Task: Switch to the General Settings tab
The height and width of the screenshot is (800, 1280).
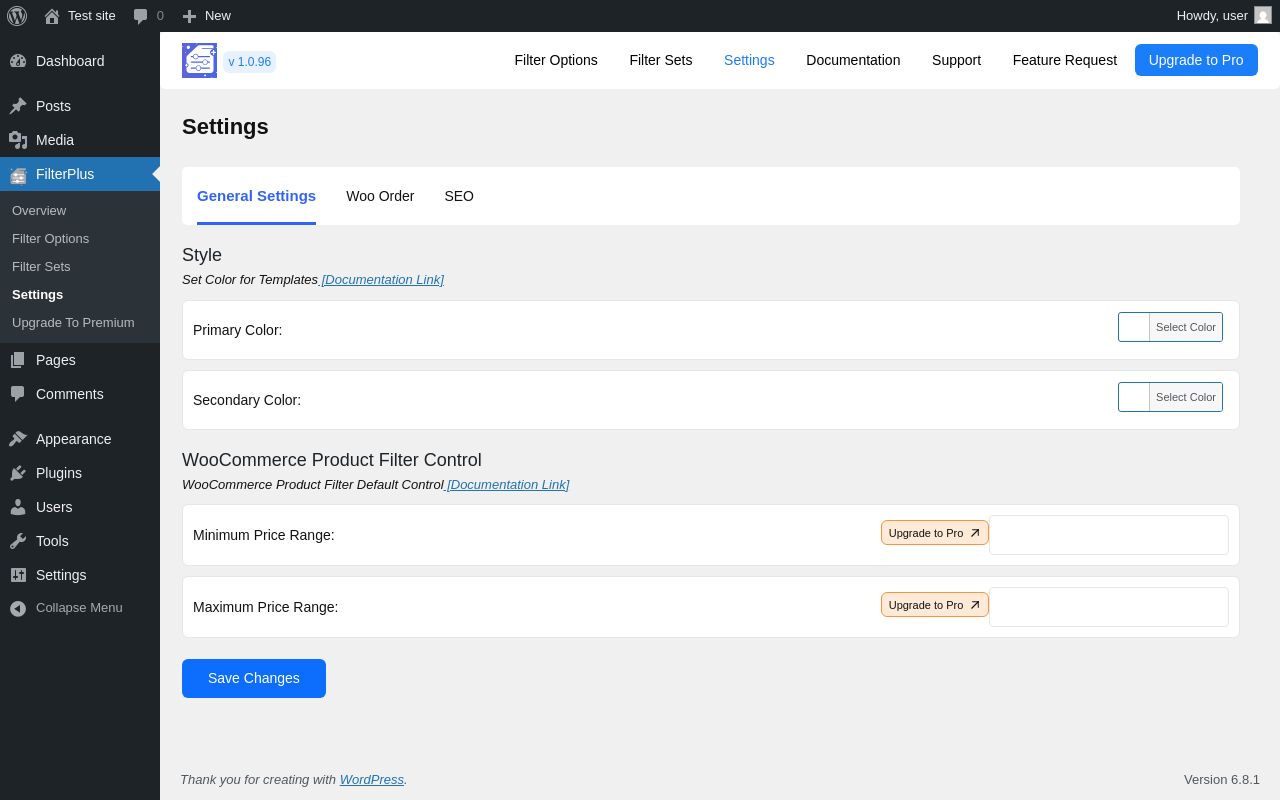Action: (x=256, y=196)
